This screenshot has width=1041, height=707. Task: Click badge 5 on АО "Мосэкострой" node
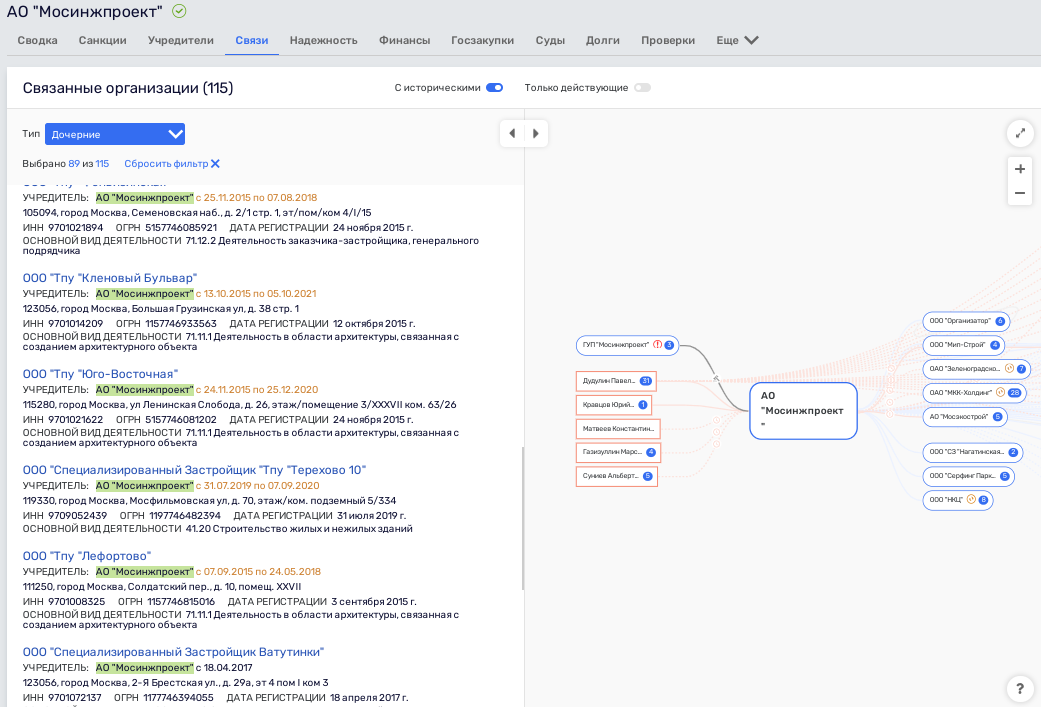(997, 417)
